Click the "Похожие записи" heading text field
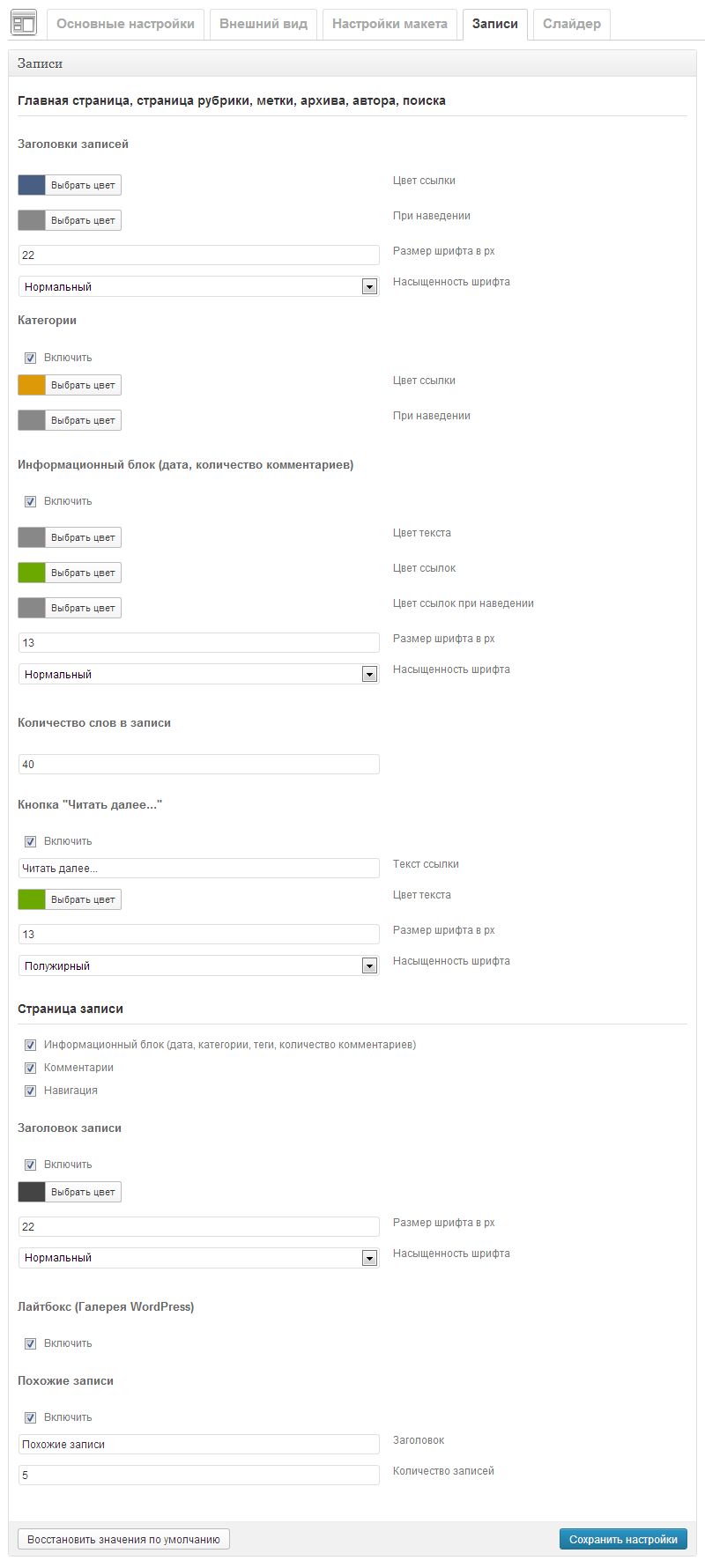 tap(198, 1444)
